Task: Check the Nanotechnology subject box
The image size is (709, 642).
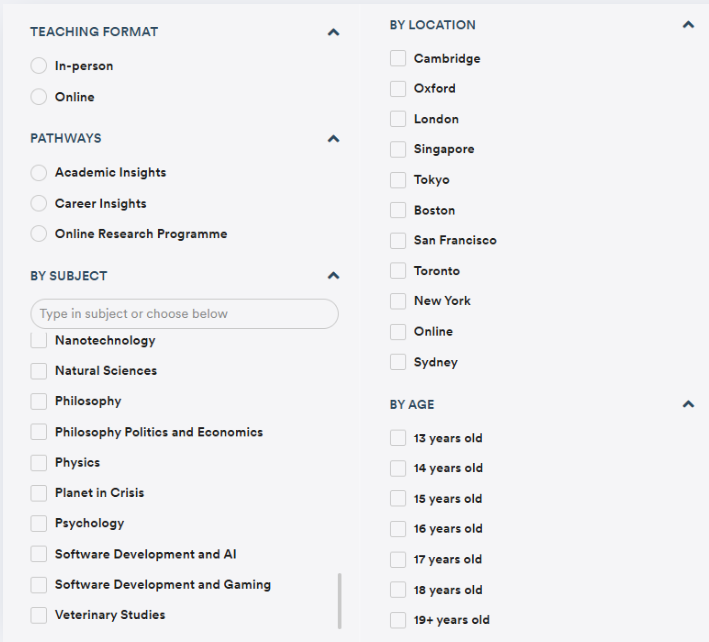Action: click(39, 341)
